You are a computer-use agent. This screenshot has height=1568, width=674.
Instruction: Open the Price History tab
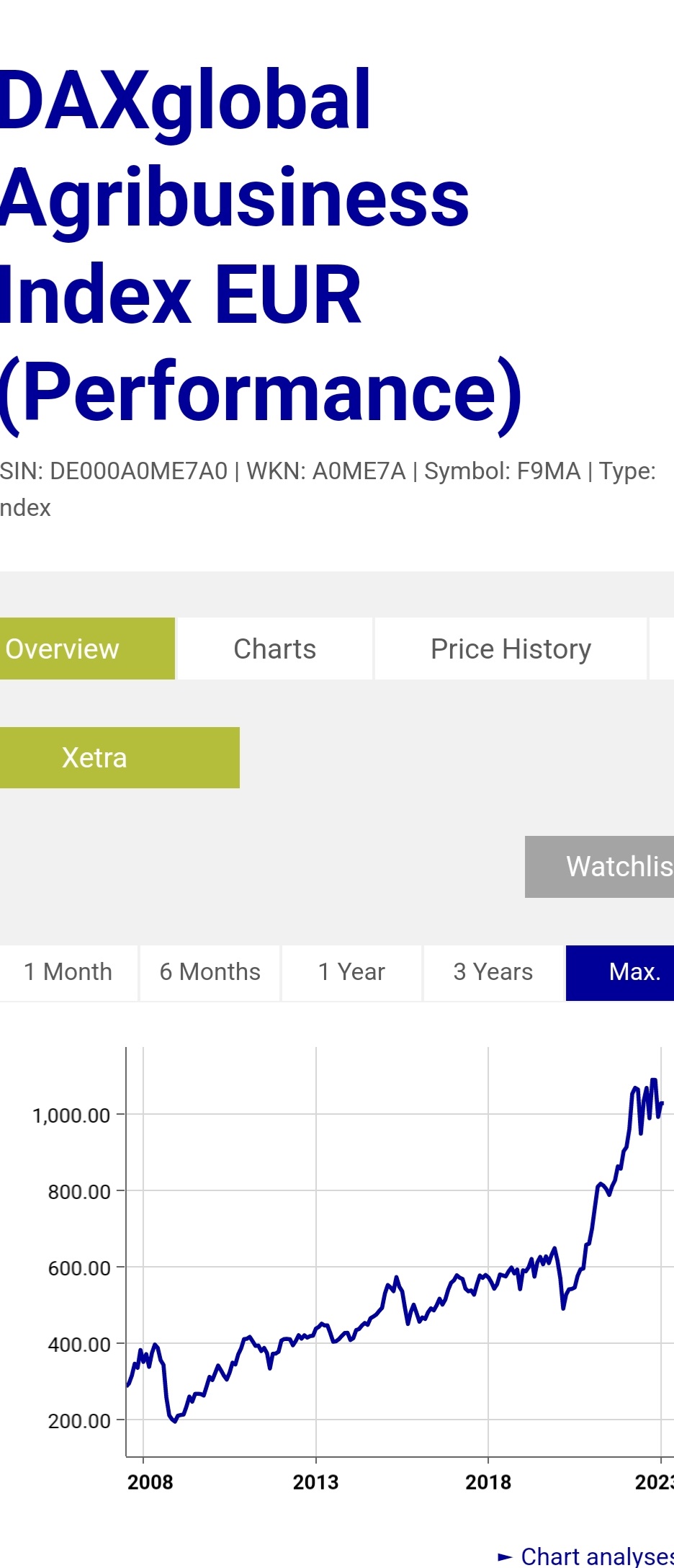511,649
